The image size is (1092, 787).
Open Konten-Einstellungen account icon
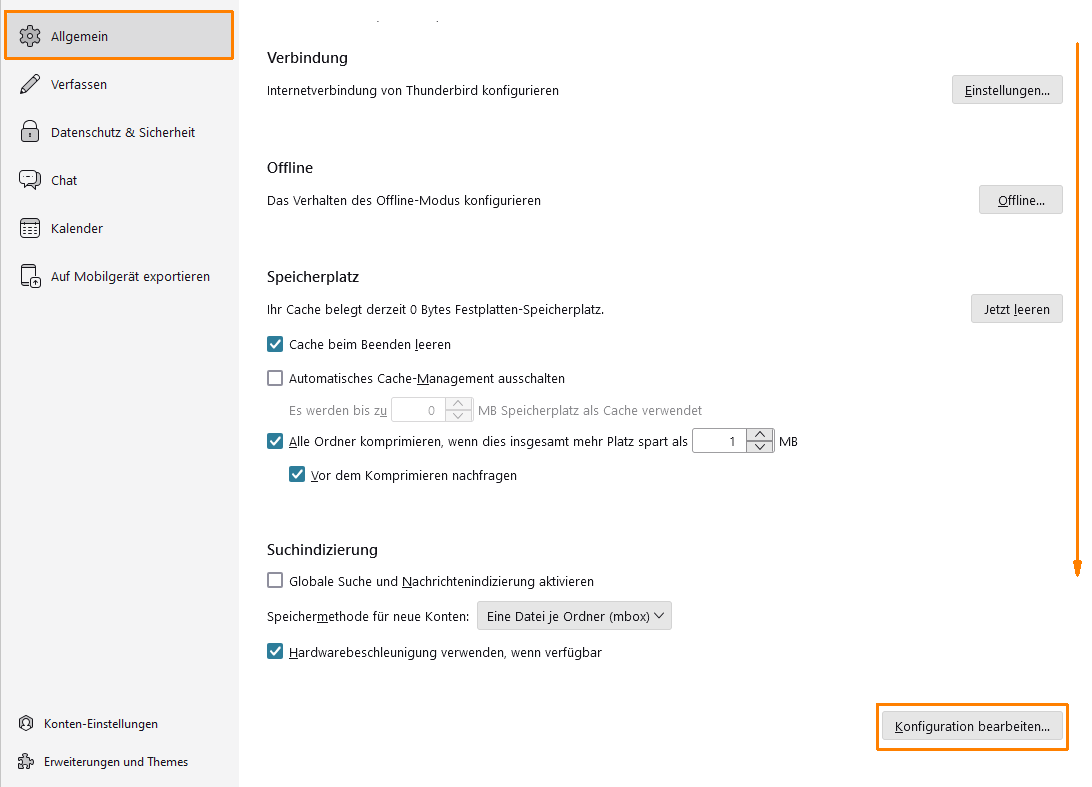pos(26,724)
